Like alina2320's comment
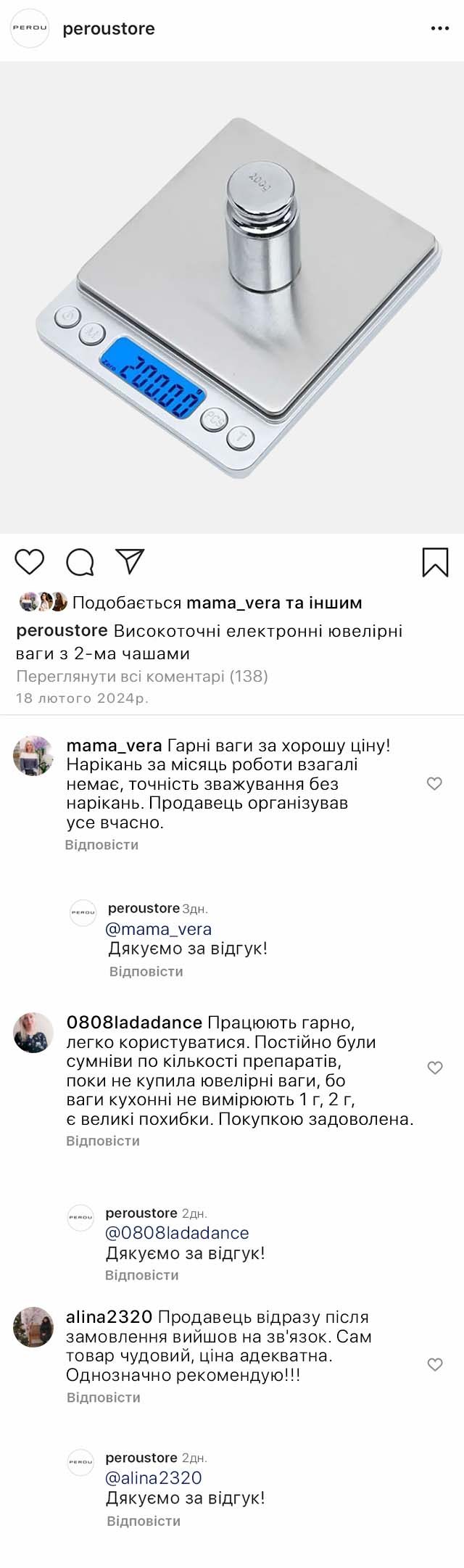This screenshot has width=464, height=1568. pyautogui.click(x=435, y=1365)
